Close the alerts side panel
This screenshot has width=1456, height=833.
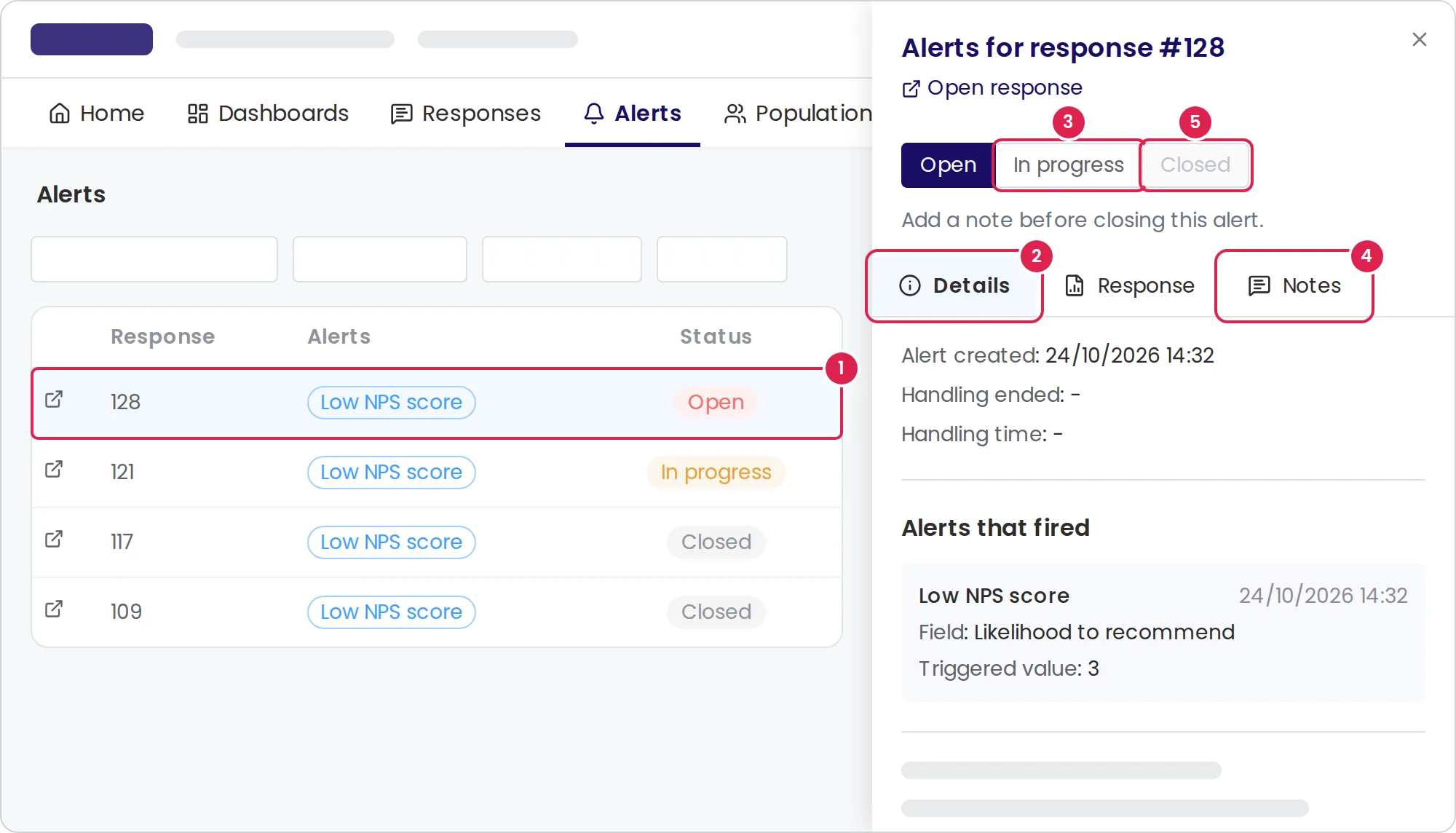tap(1420, 39)
